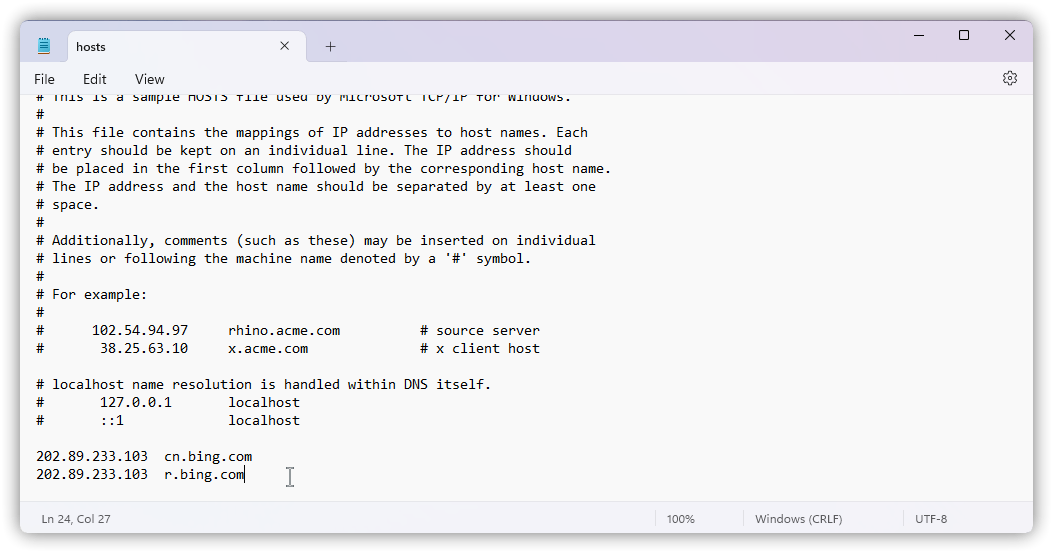The width and height of the screenshot is (1053, 553).
Task: Click localhost next to ::1
Action: [x=264, y=421]
